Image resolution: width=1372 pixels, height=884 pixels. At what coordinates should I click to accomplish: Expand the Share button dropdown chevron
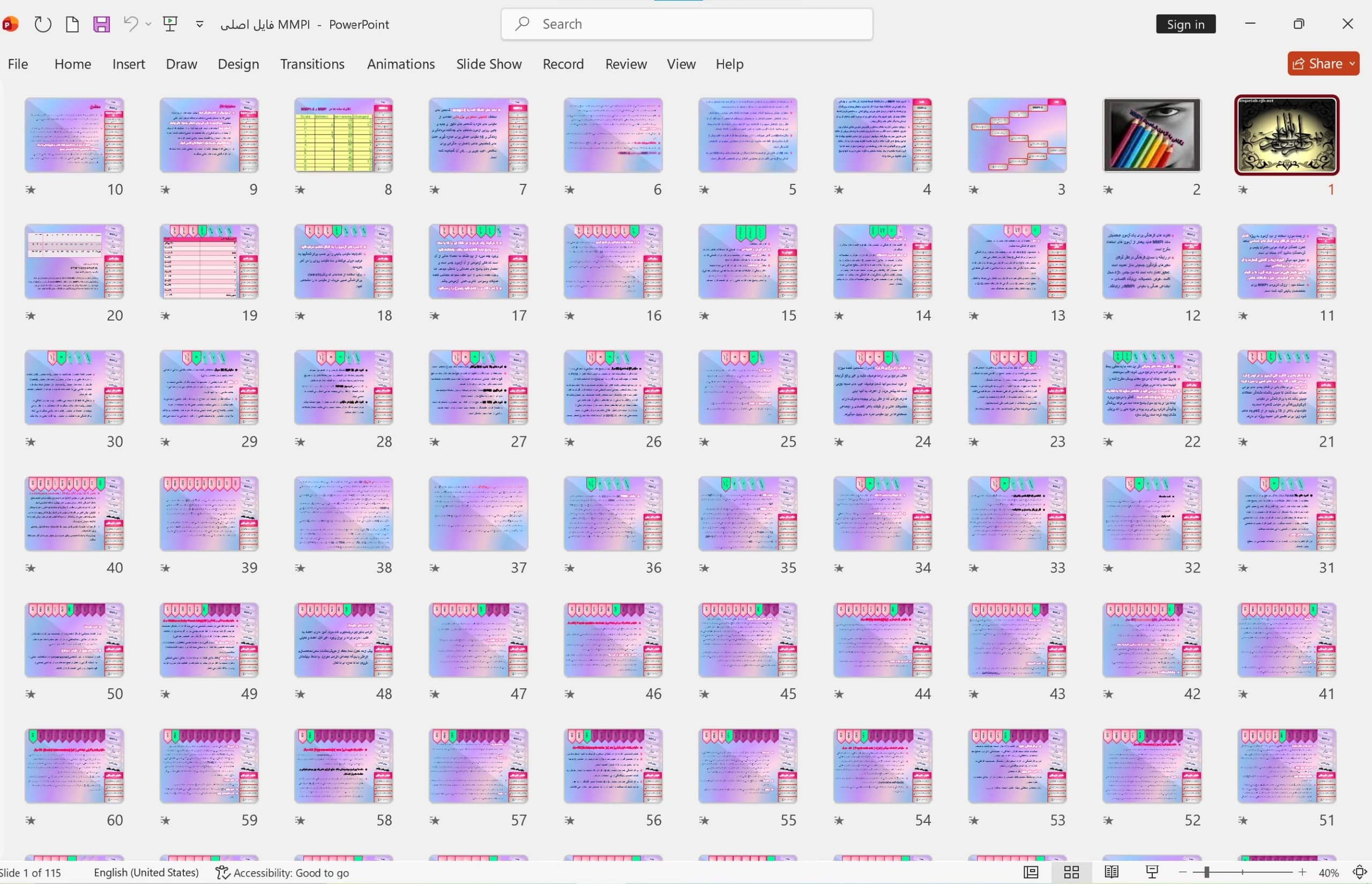point(1352,63)
